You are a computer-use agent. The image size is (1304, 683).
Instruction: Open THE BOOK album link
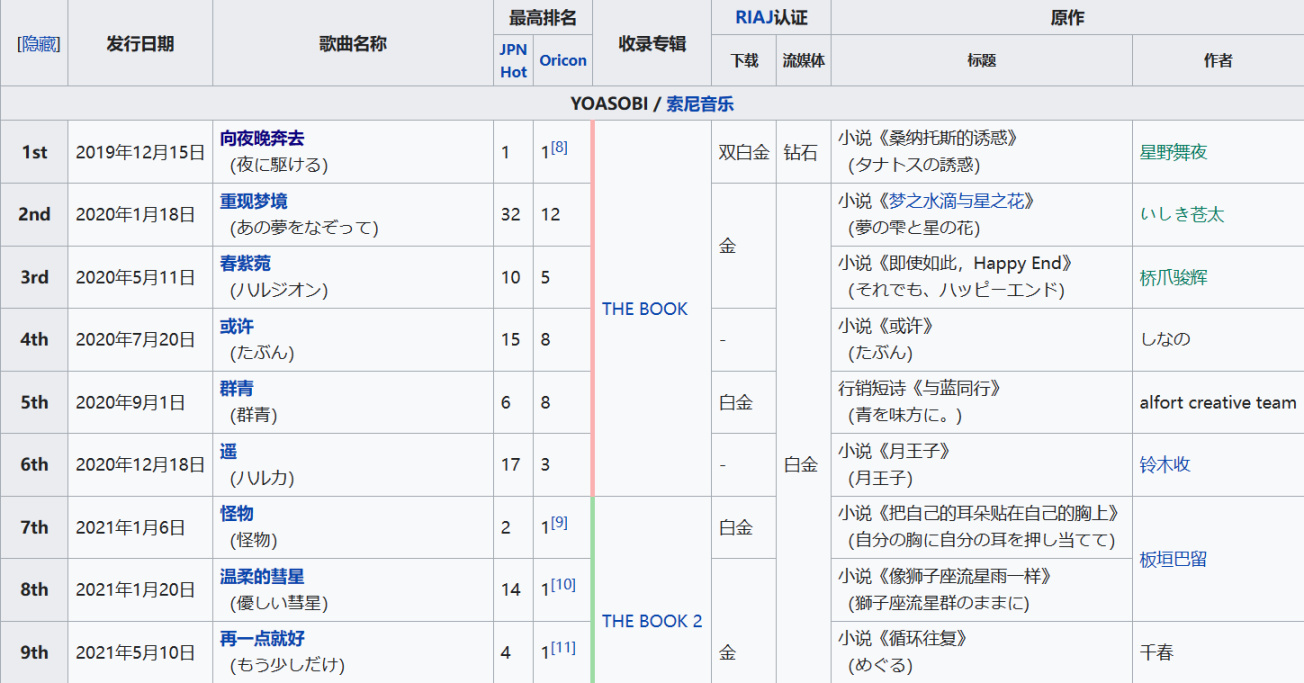click(x=645, y=308)
